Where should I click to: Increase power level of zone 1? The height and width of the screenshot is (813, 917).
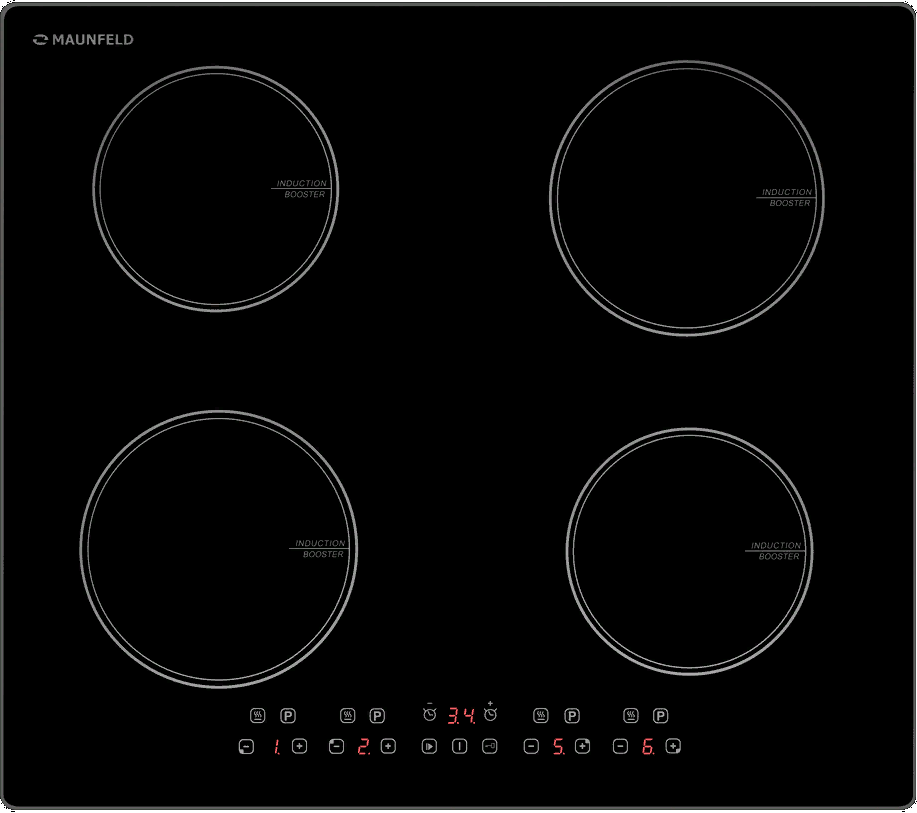[x=299, y=747]
